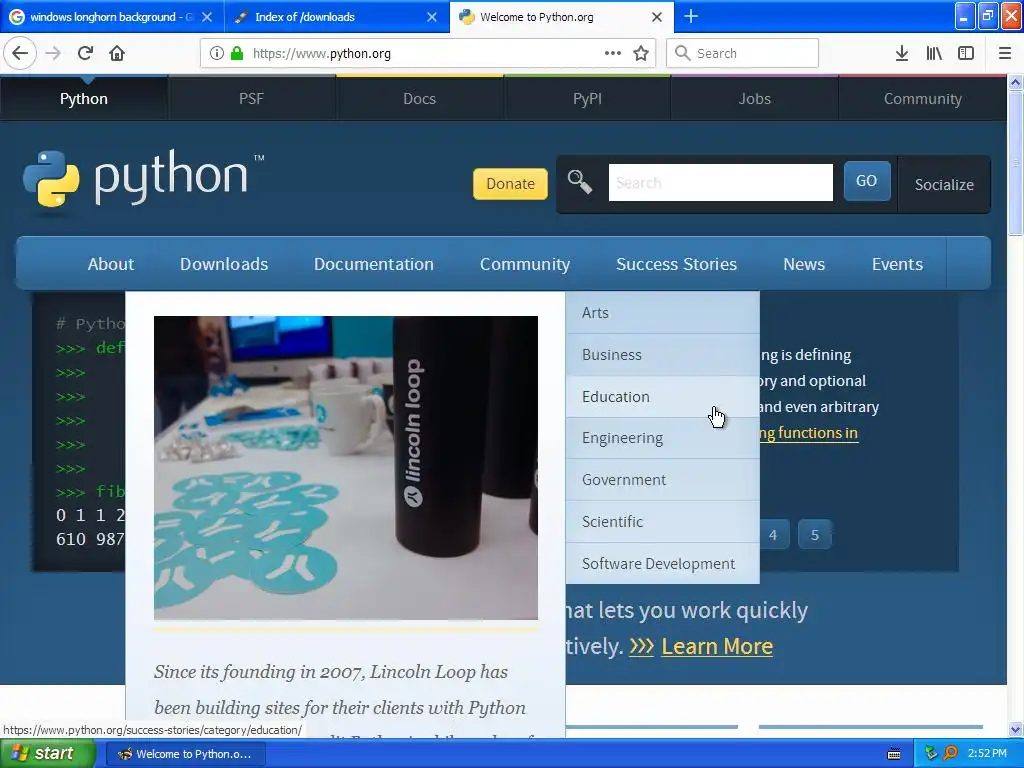
Task: Open the Socialize menu
Action: pyautogui.click(x=944, y=184)
